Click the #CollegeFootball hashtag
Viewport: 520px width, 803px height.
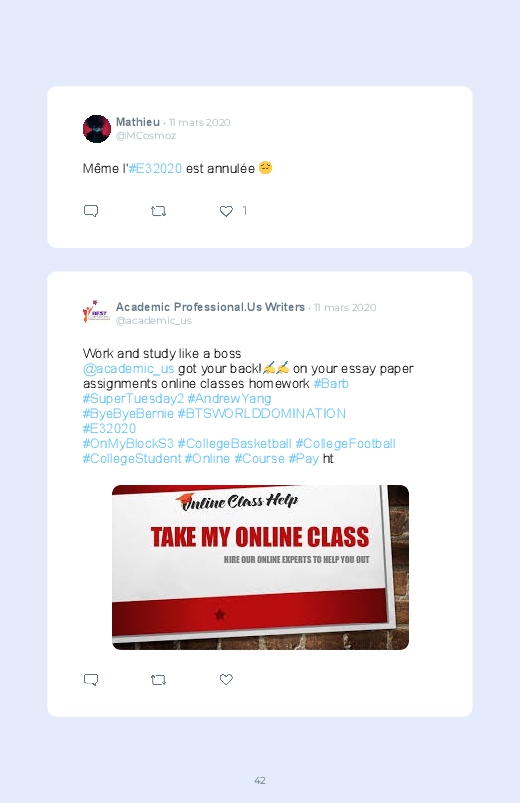(x=345, y=443)
